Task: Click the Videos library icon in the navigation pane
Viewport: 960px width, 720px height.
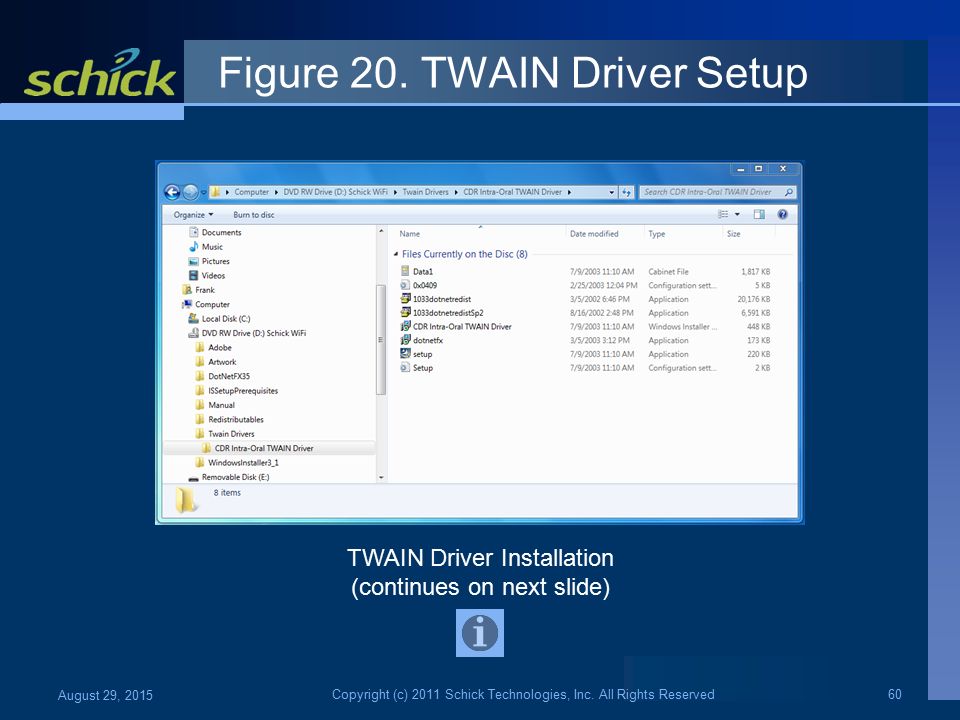Action: [193, 276]
